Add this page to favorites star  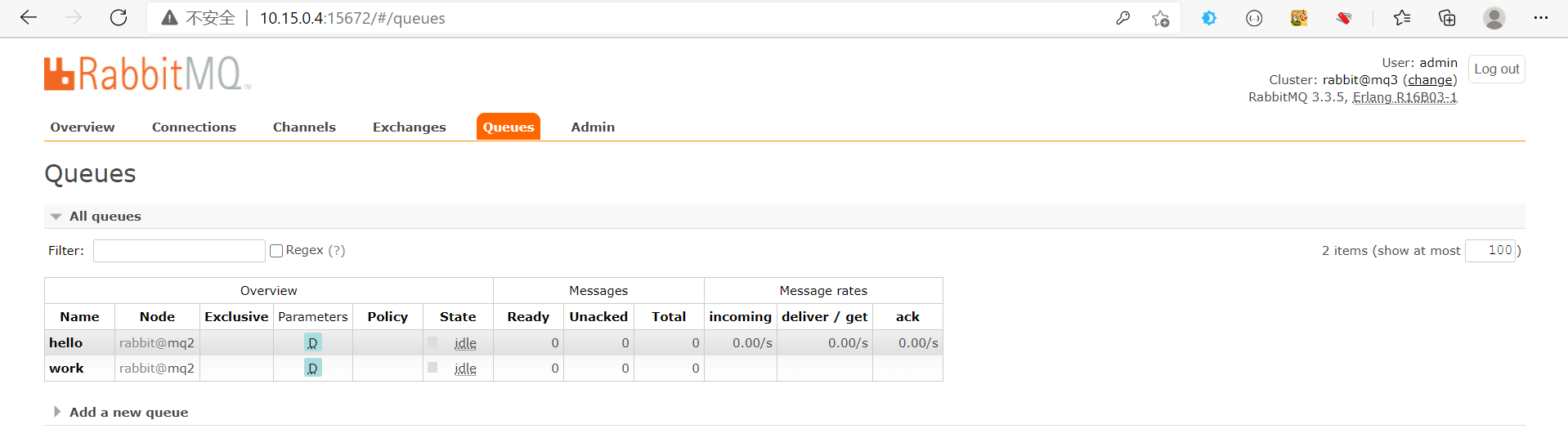(x=1160, y=18)
